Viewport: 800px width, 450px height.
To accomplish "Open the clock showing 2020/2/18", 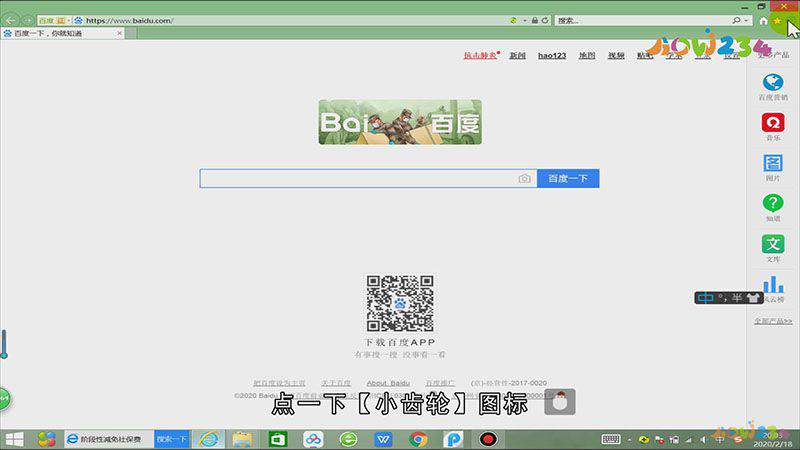I will point(773,440).
